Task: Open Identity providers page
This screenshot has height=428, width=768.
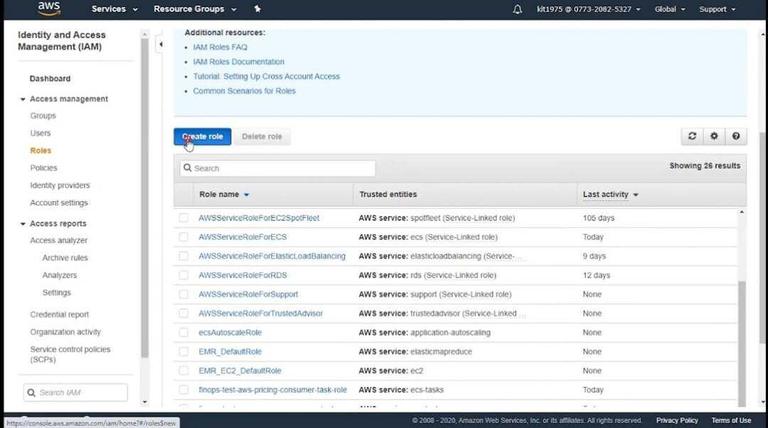Action: [60, 185]
